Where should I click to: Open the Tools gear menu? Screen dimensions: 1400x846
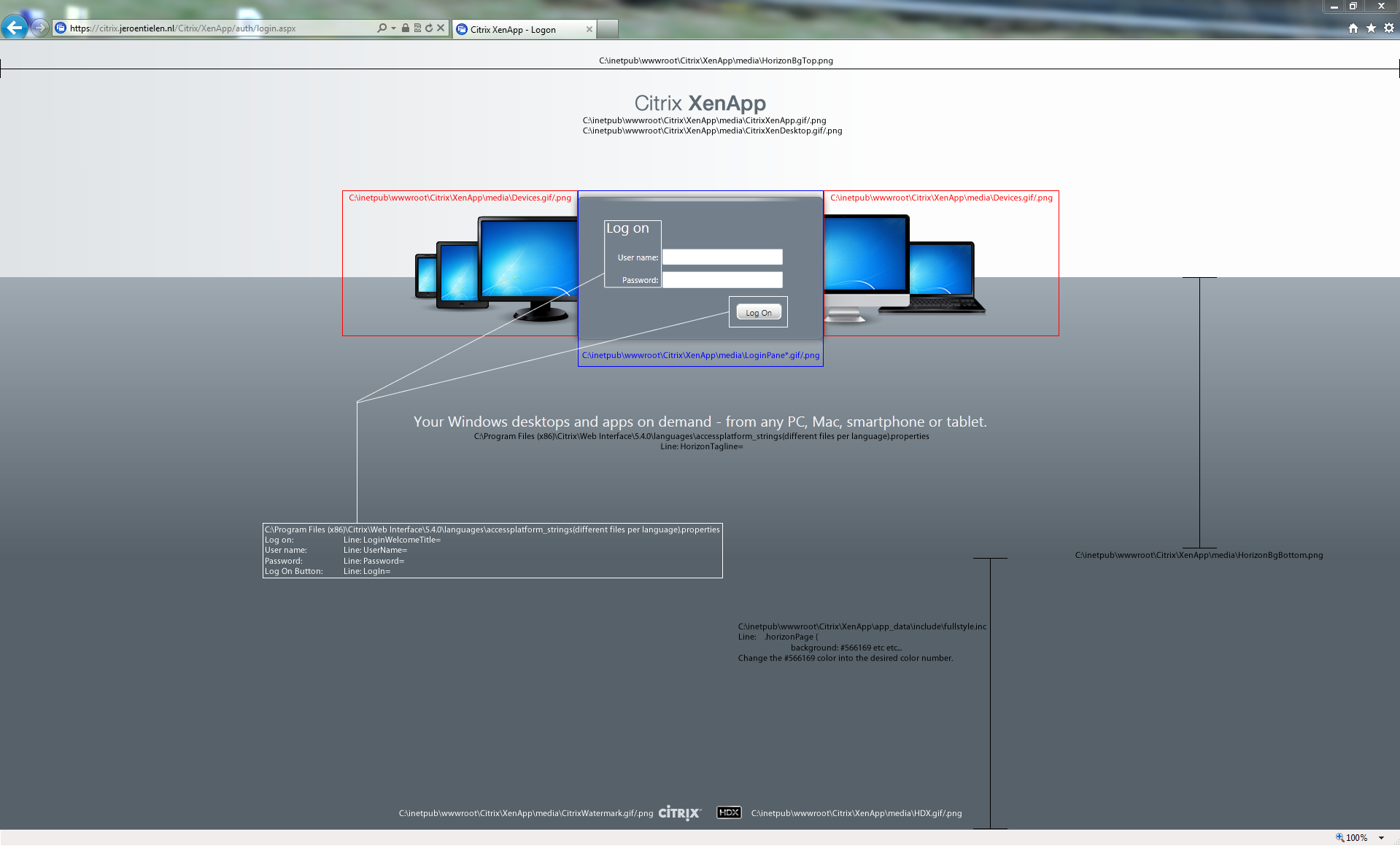[x=1389, y=28]
